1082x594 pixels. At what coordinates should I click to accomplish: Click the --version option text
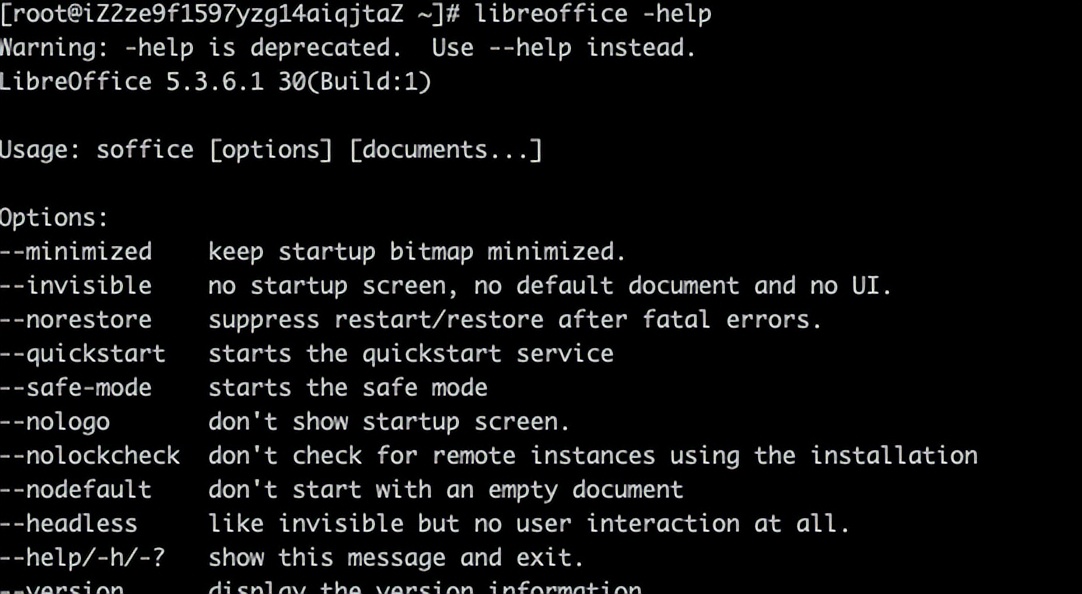click(61, 588)
